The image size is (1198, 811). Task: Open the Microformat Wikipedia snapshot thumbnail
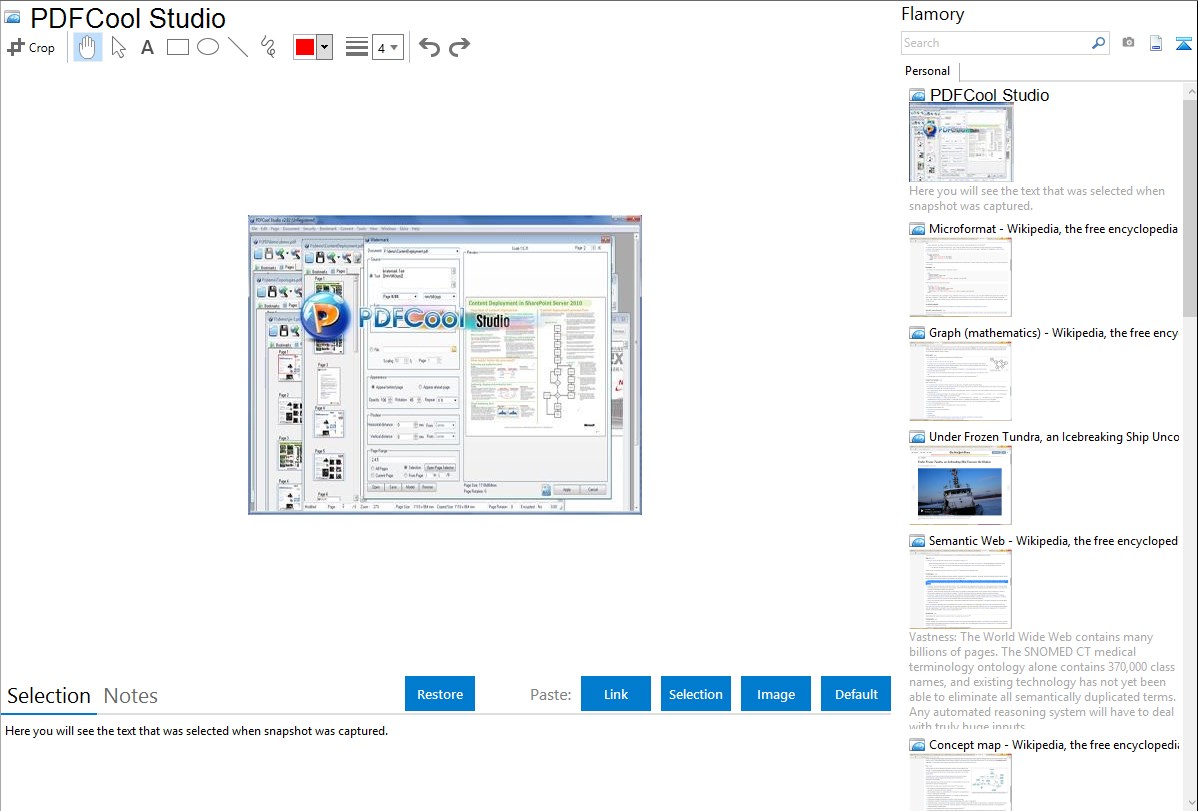[x=960, y=277]
